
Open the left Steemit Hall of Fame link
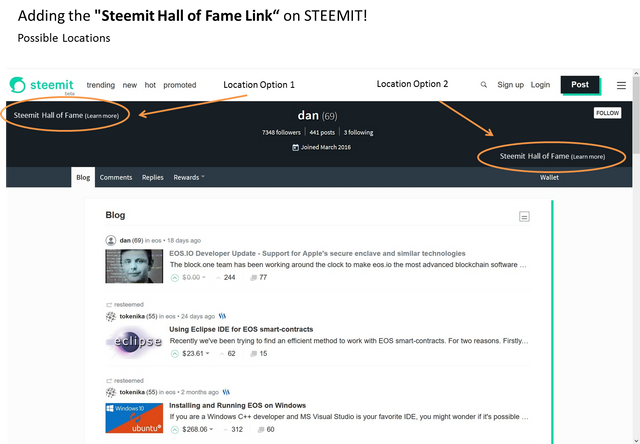tap(66, 115)
